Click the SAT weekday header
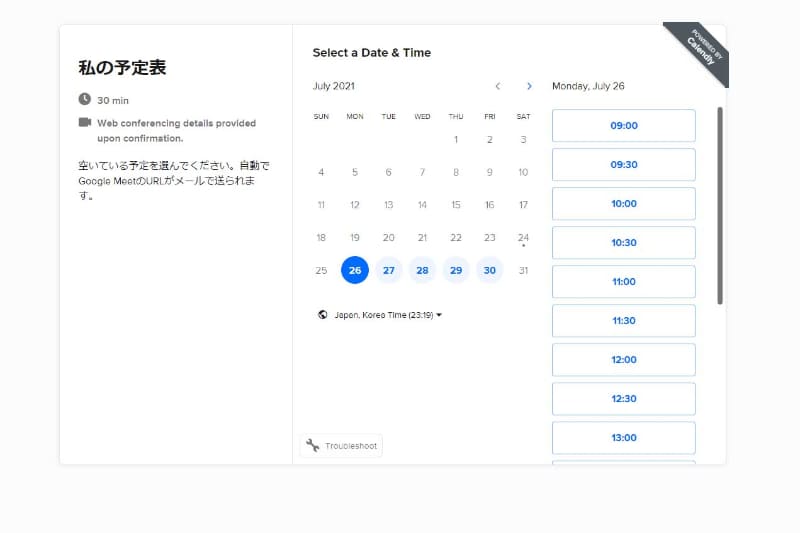The image size is (800, 533). tap(523, 116)
